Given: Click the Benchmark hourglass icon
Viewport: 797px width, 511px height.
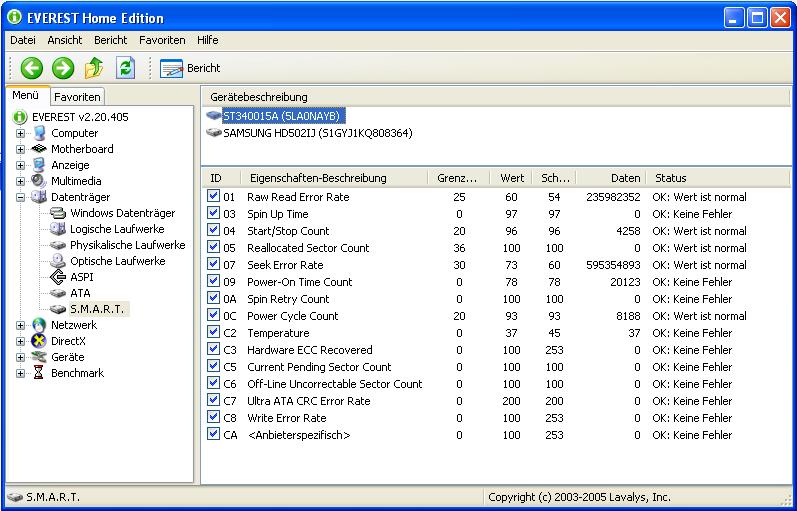Looking at the screenshot, I should tap(39, 373).
